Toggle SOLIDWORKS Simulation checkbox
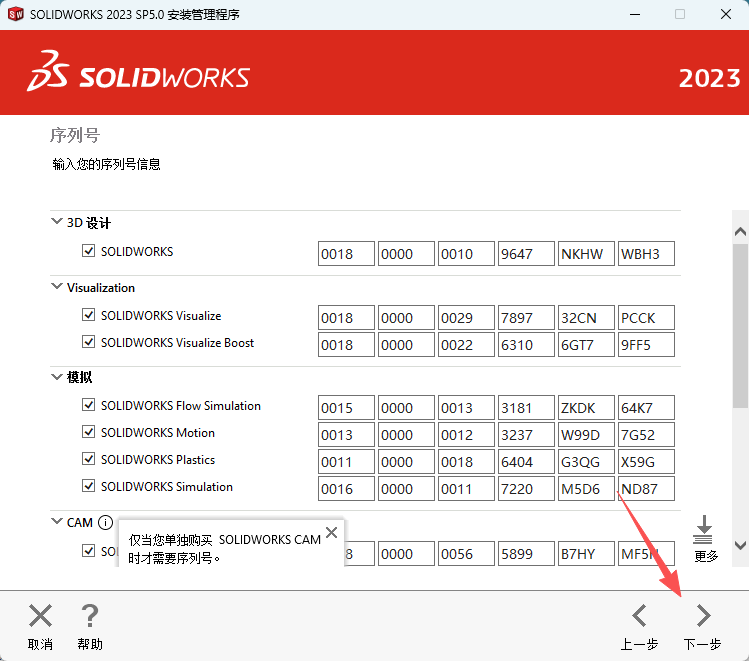This screenshot has width=749, height=661. point(88,486)
